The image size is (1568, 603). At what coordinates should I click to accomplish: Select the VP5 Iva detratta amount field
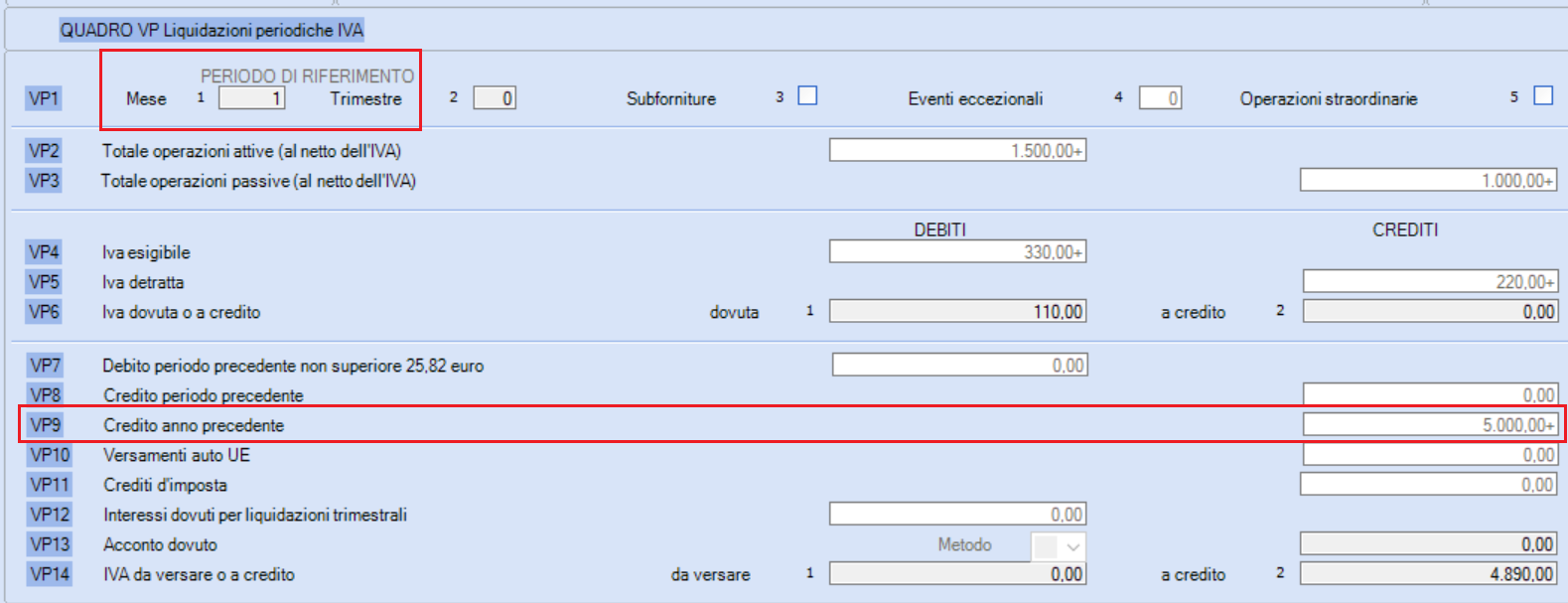click(x=1430, y=281)
